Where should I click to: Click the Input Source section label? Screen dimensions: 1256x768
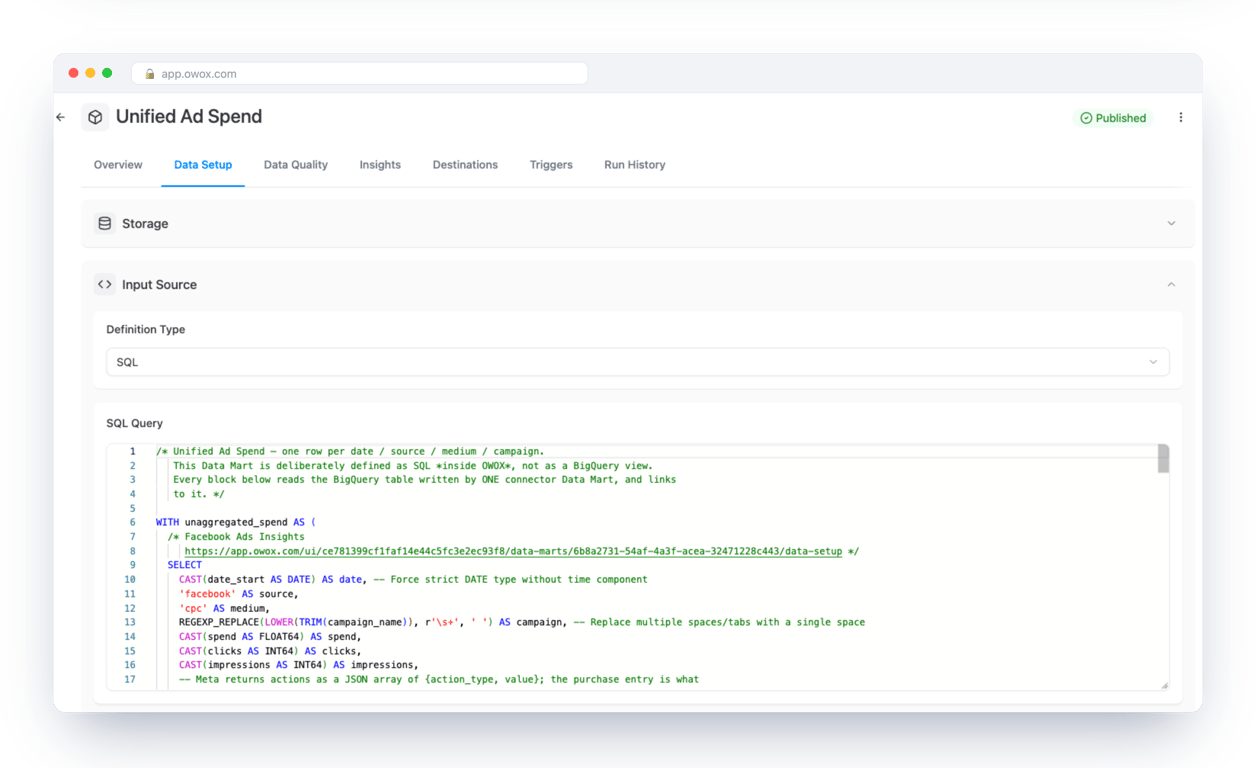tap(159, 285)
